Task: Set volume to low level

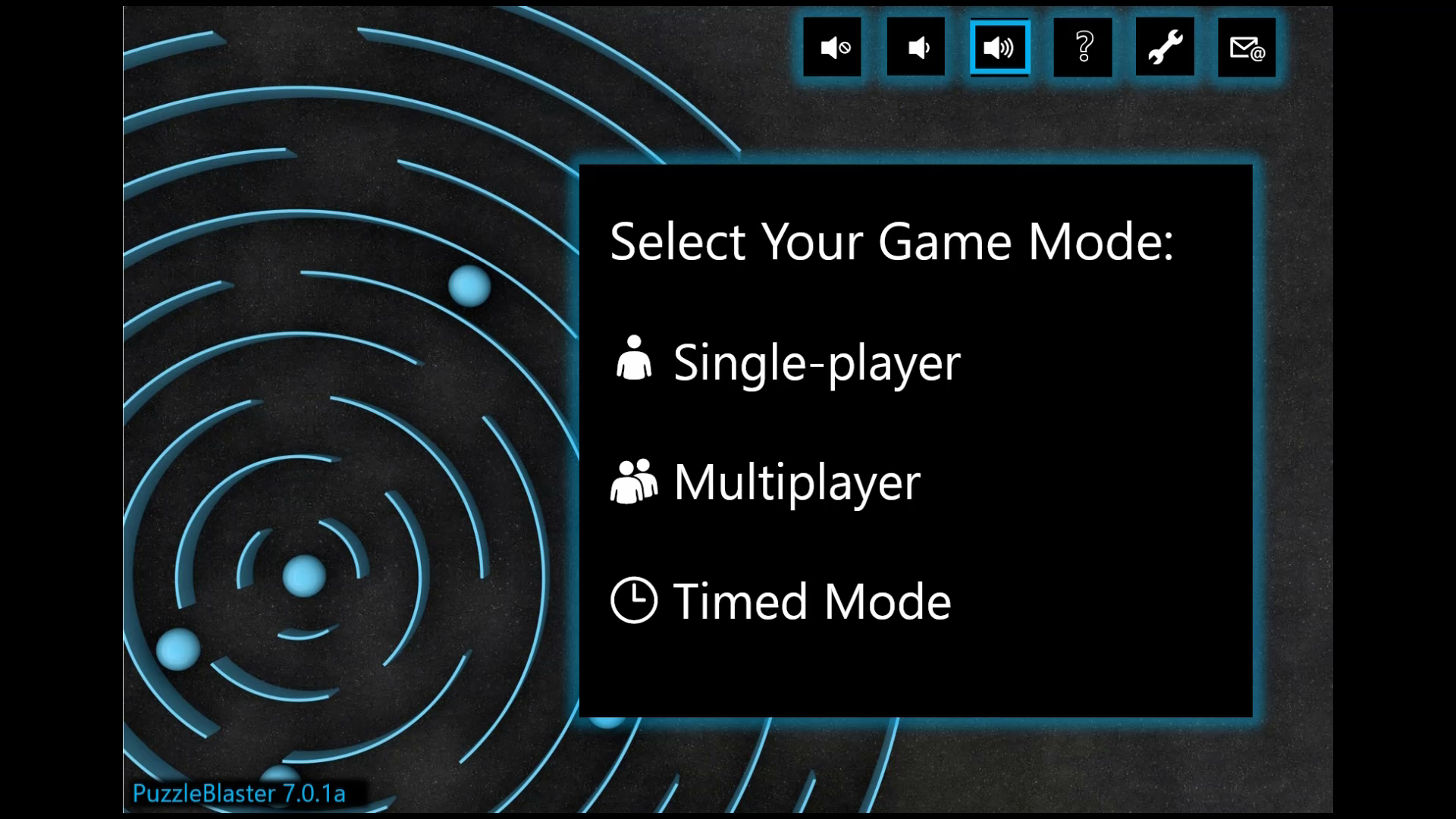Action: click(916, 47)
